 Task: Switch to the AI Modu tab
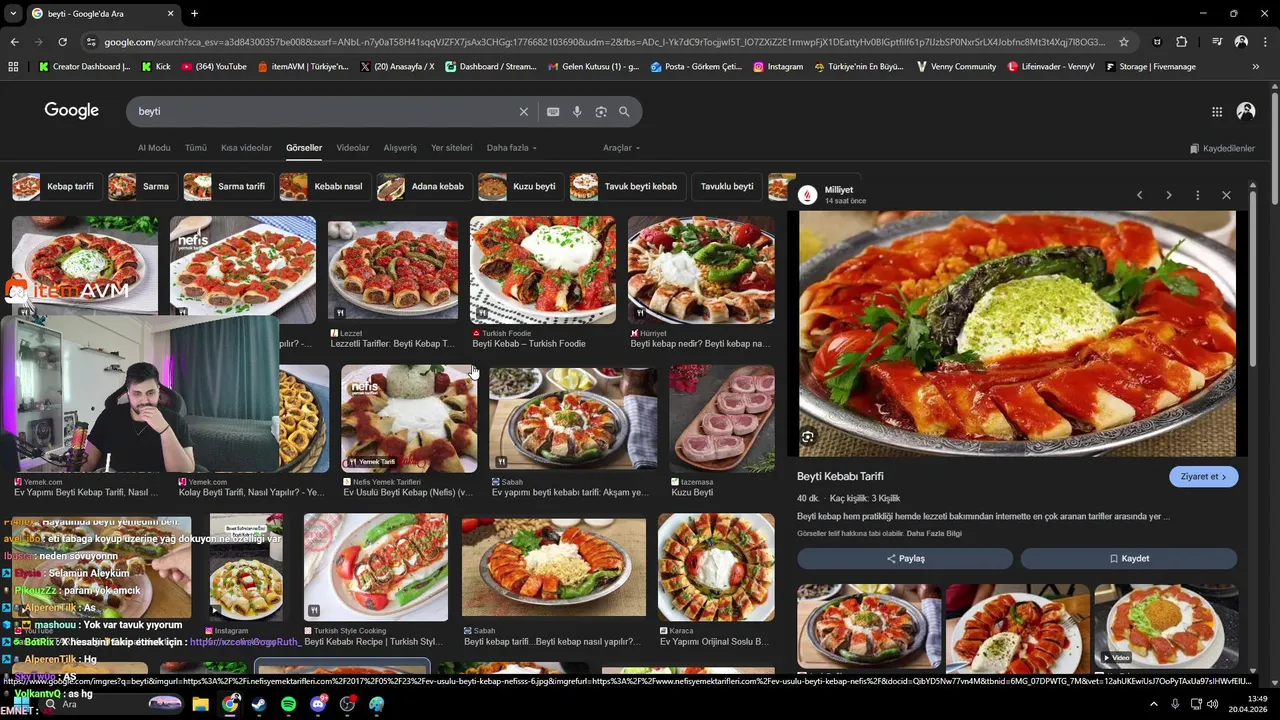[154, 148]
